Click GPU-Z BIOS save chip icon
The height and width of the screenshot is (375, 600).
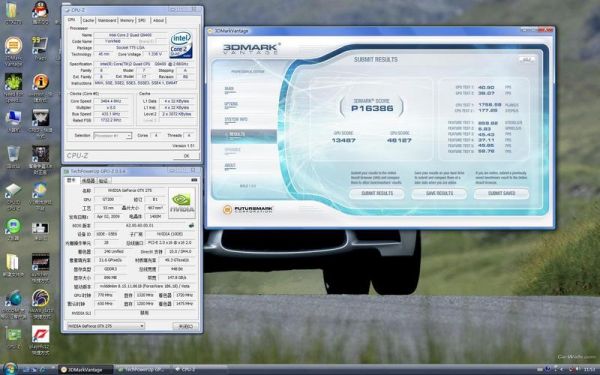point(191,225)
